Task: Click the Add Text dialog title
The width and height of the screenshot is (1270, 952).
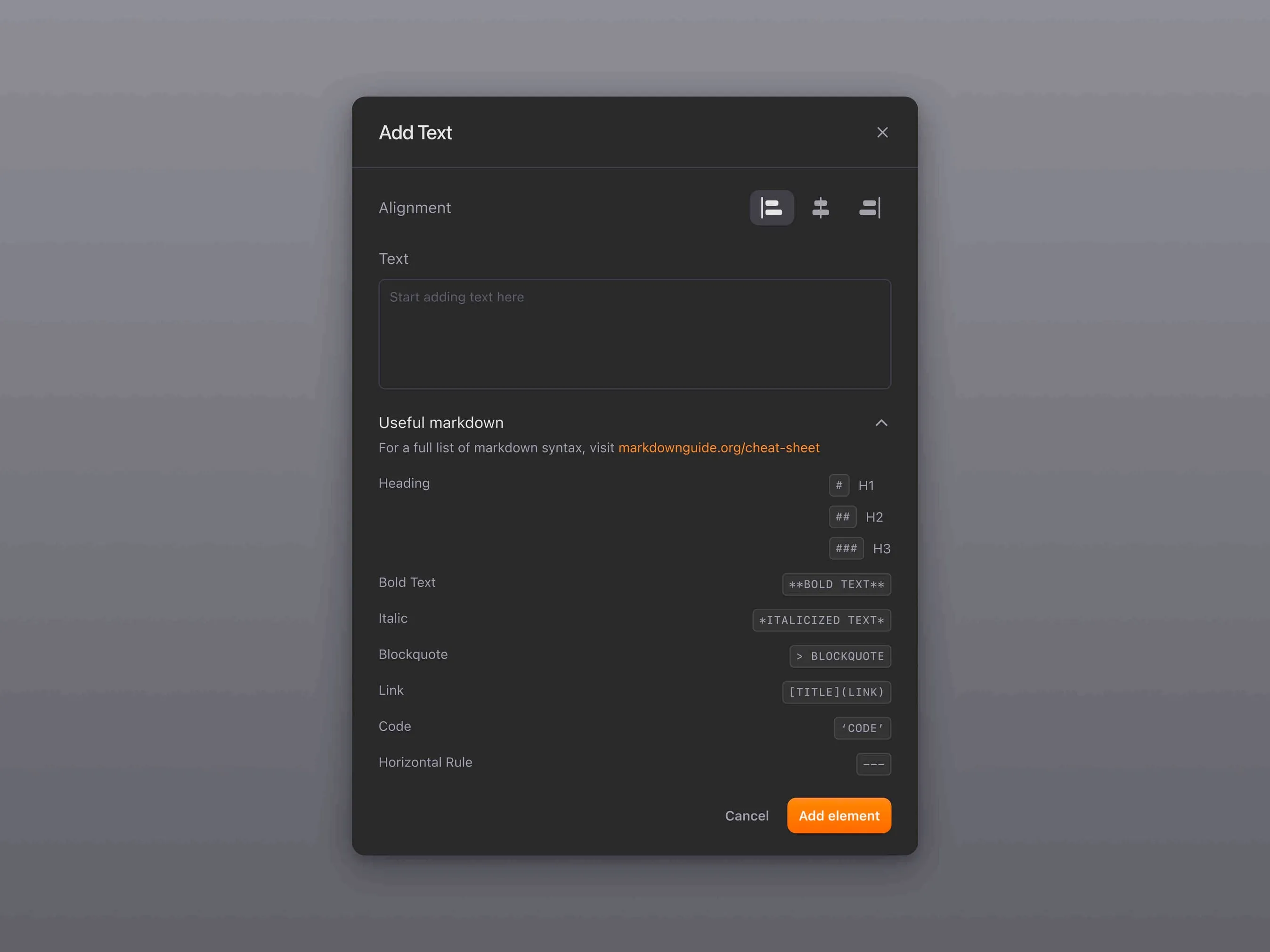Action: 415,133
